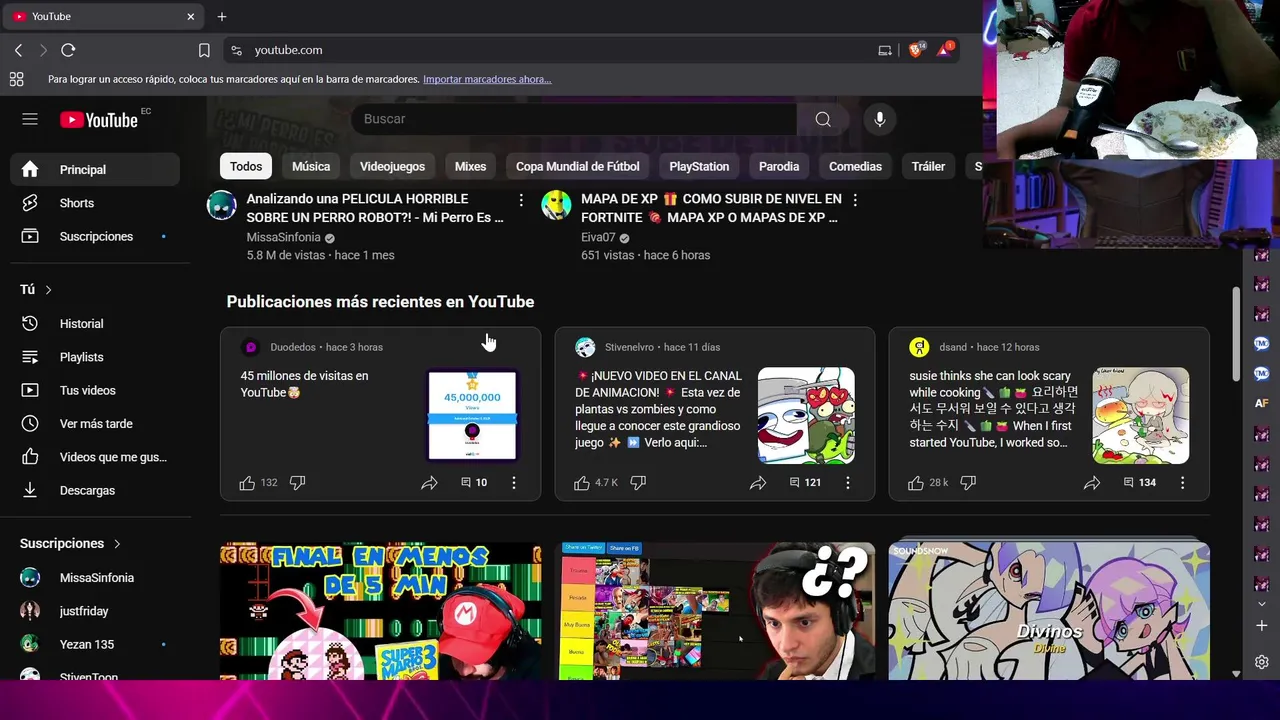1280x720 pixels.
Task: Open Yezan 135 subscription channel
Action: click(95, 644)
